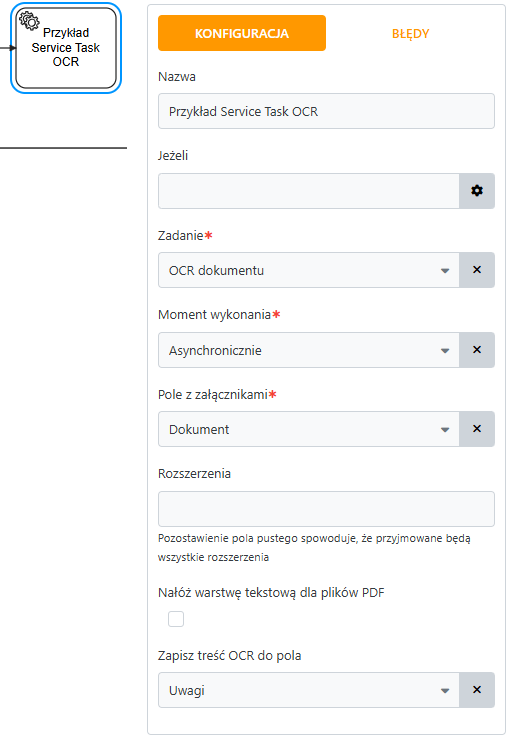Switch to the BŁĘDY tab

[x=411, y=34]
